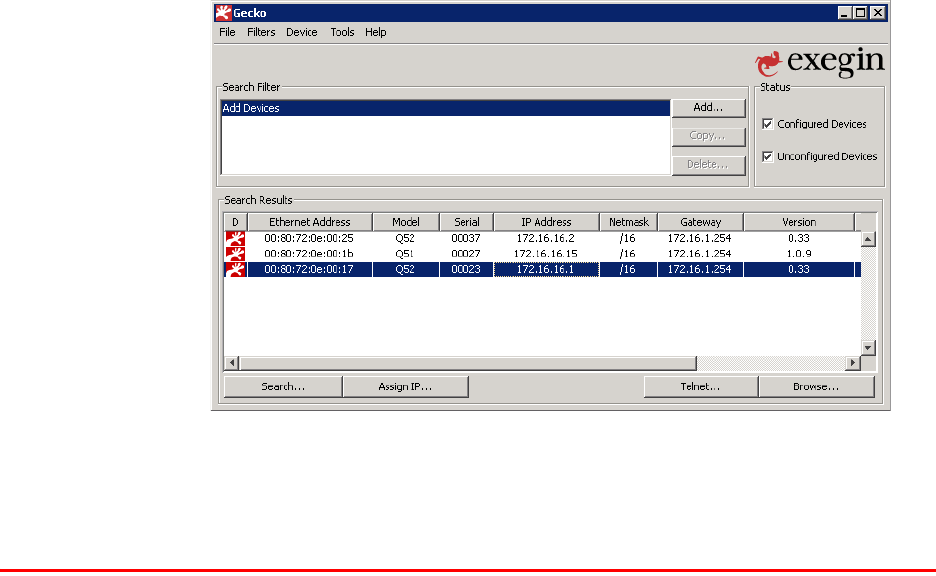Click the Q51 model cell
936x576 pixels.
(405, 254)
